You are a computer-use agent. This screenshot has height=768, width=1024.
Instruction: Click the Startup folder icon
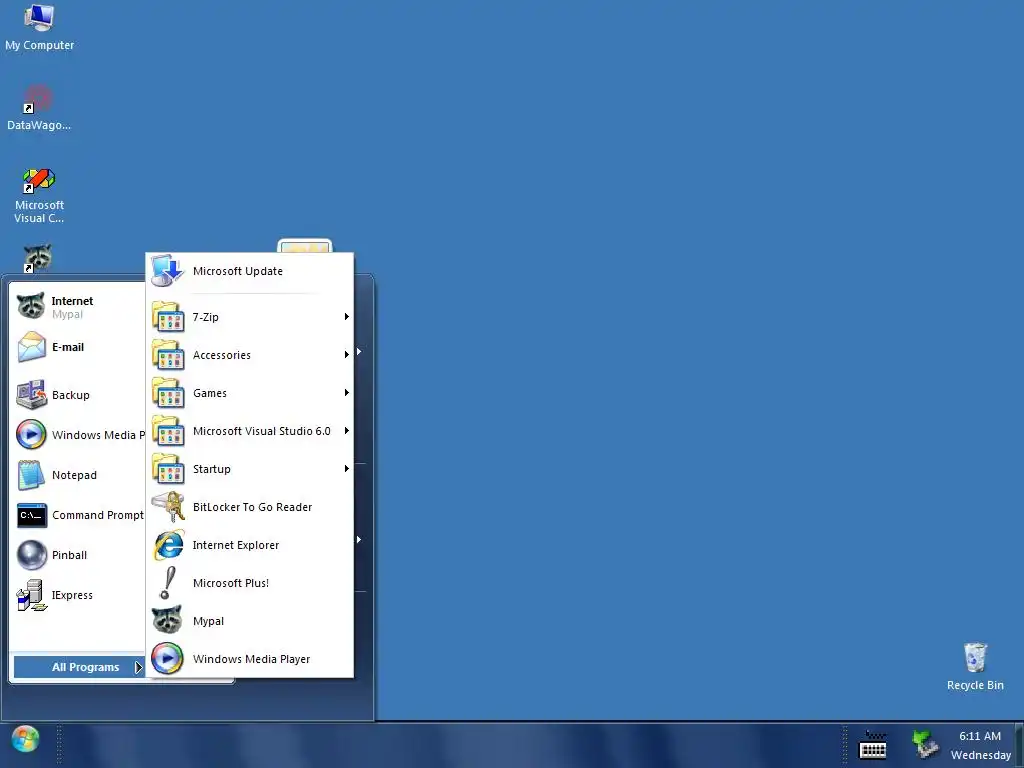point(168,469)
